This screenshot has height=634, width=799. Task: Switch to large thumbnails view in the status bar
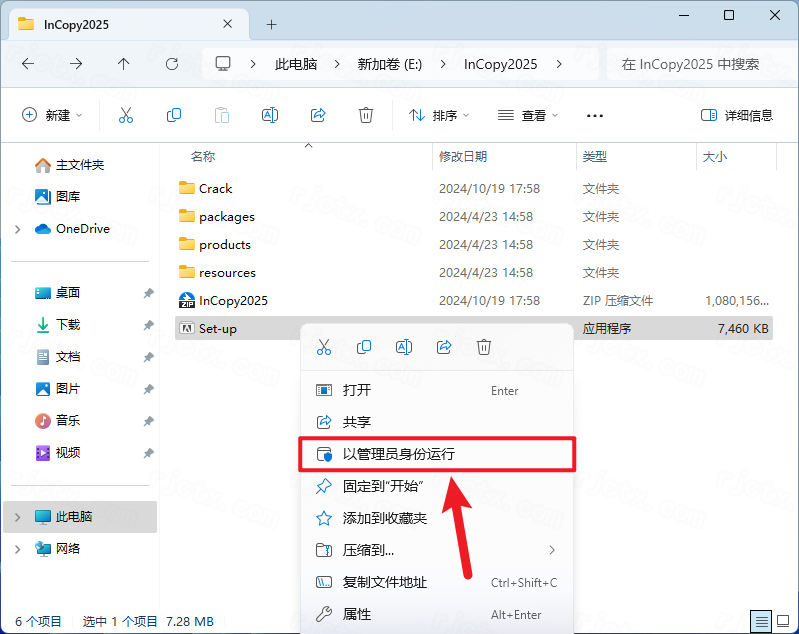click(782, 621)
